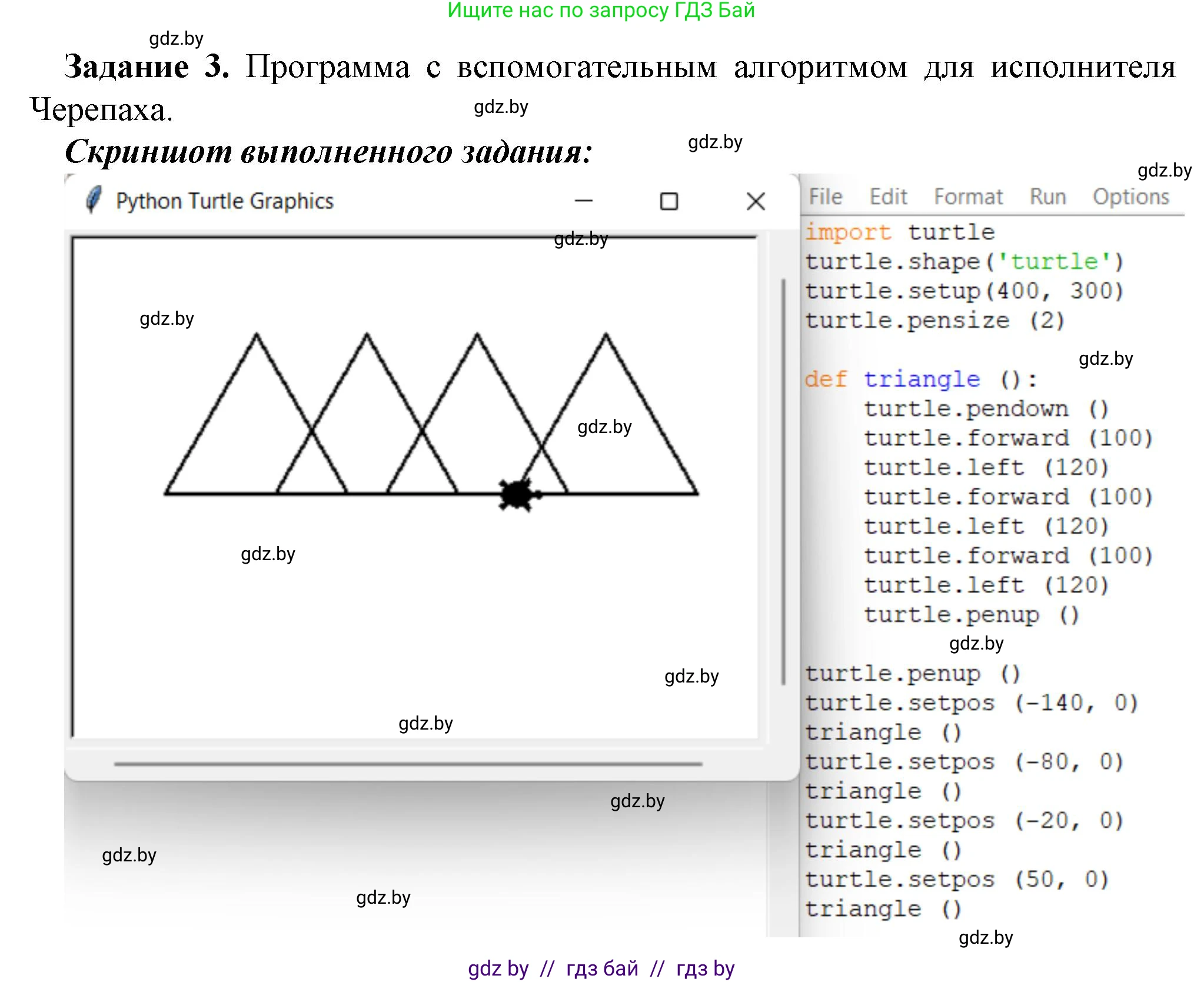Viewport: 1204px width, 982px height.
Task: Click the green ГДЗ Бай header link
Action: pyautogui.click(x=601, y=12)
